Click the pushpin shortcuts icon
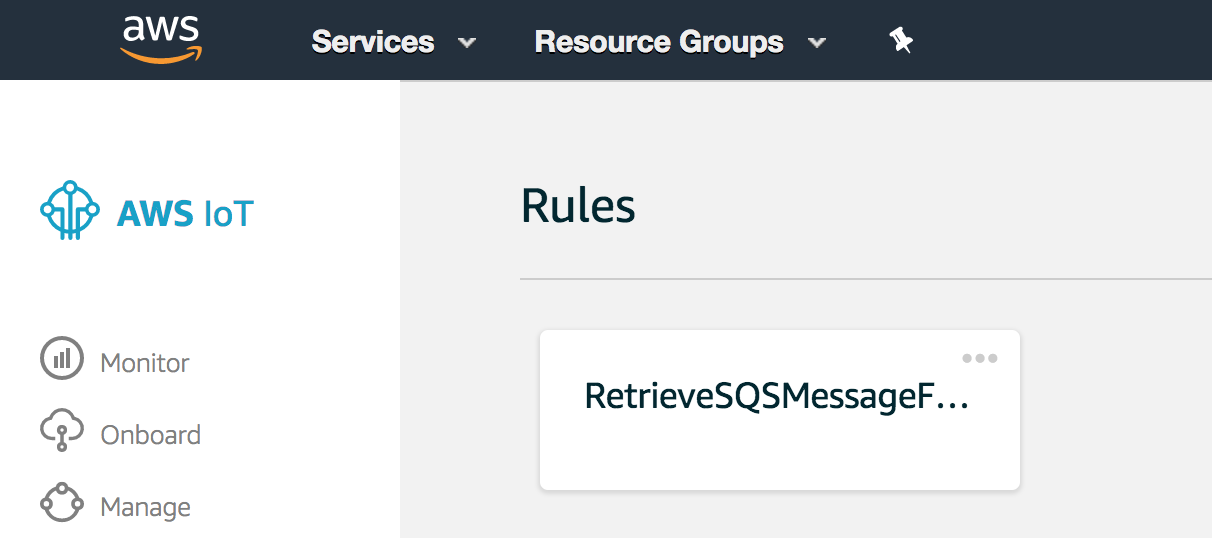The width and height of the screenshot is (1212, 538). click(x=901, y=41)
